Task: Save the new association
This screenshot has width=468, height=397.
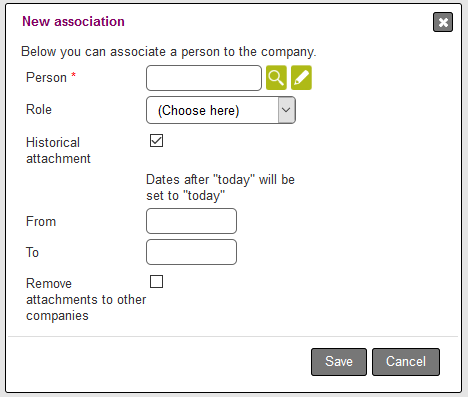Action: point(339,362)
